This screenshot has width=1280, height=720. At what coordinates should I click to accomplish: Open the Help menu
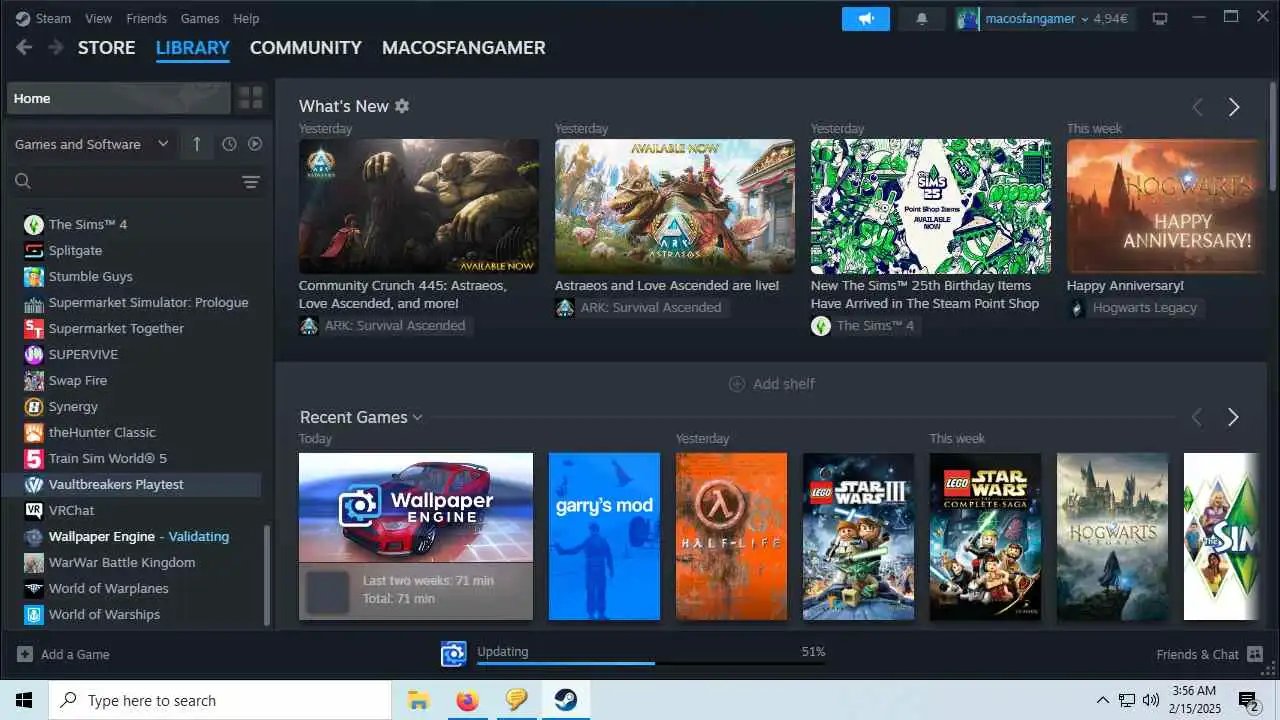[246, 18]
